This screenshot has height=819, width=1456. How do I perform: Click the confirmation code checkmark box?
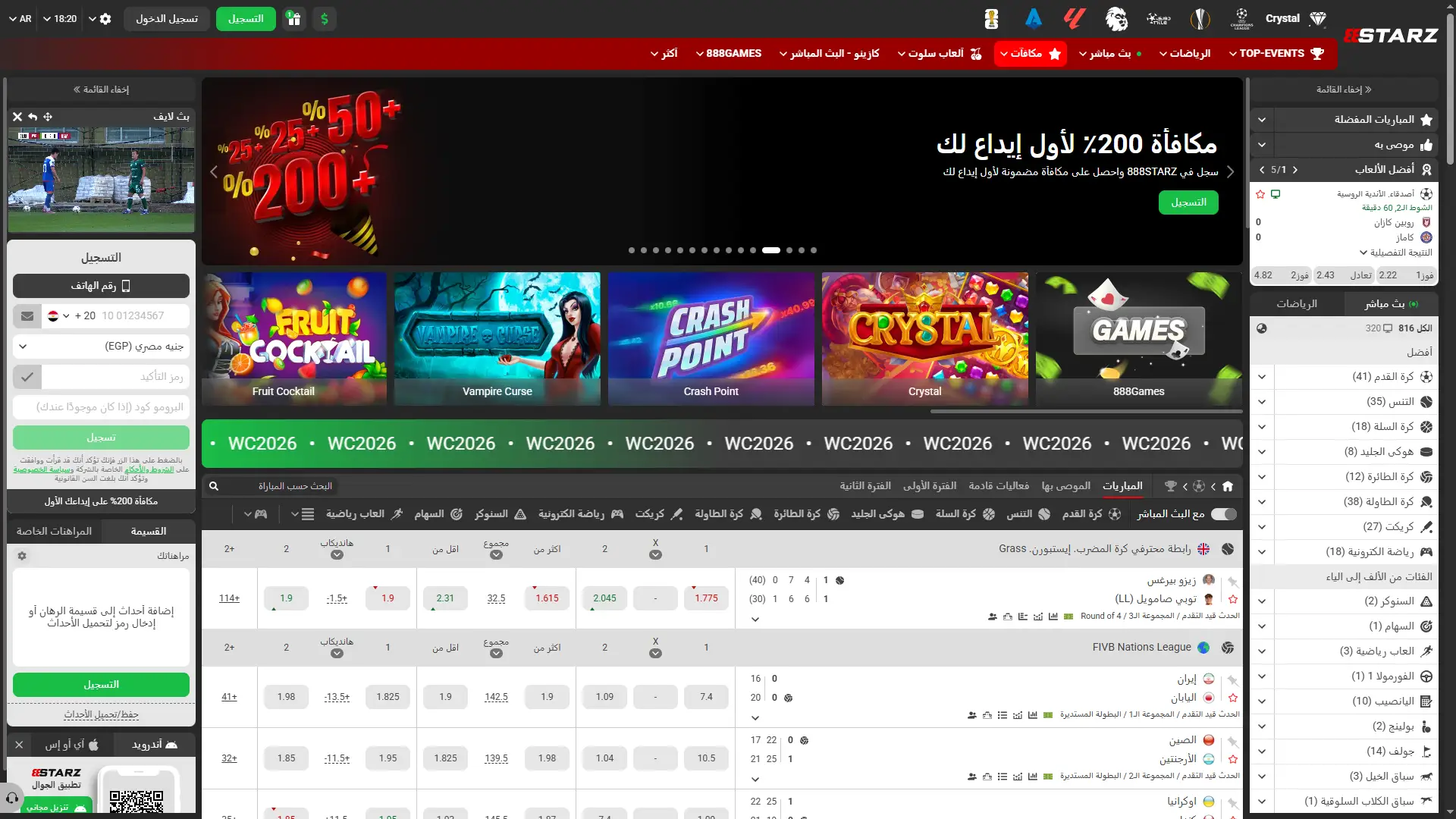tap(27, 377)
